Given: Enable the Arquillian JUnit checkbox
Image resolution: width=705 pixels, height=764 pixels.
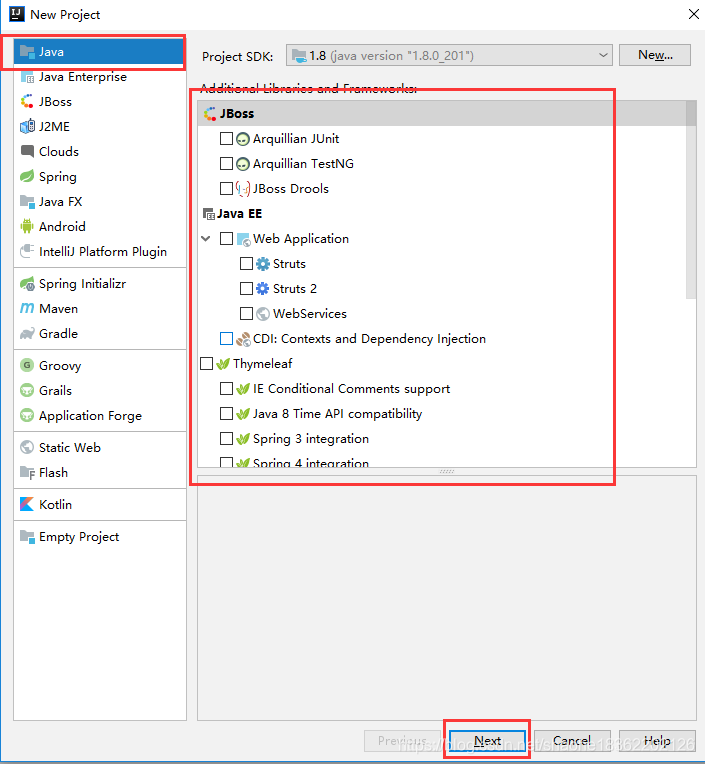Looking at the screenshot, I should (226, 139).
